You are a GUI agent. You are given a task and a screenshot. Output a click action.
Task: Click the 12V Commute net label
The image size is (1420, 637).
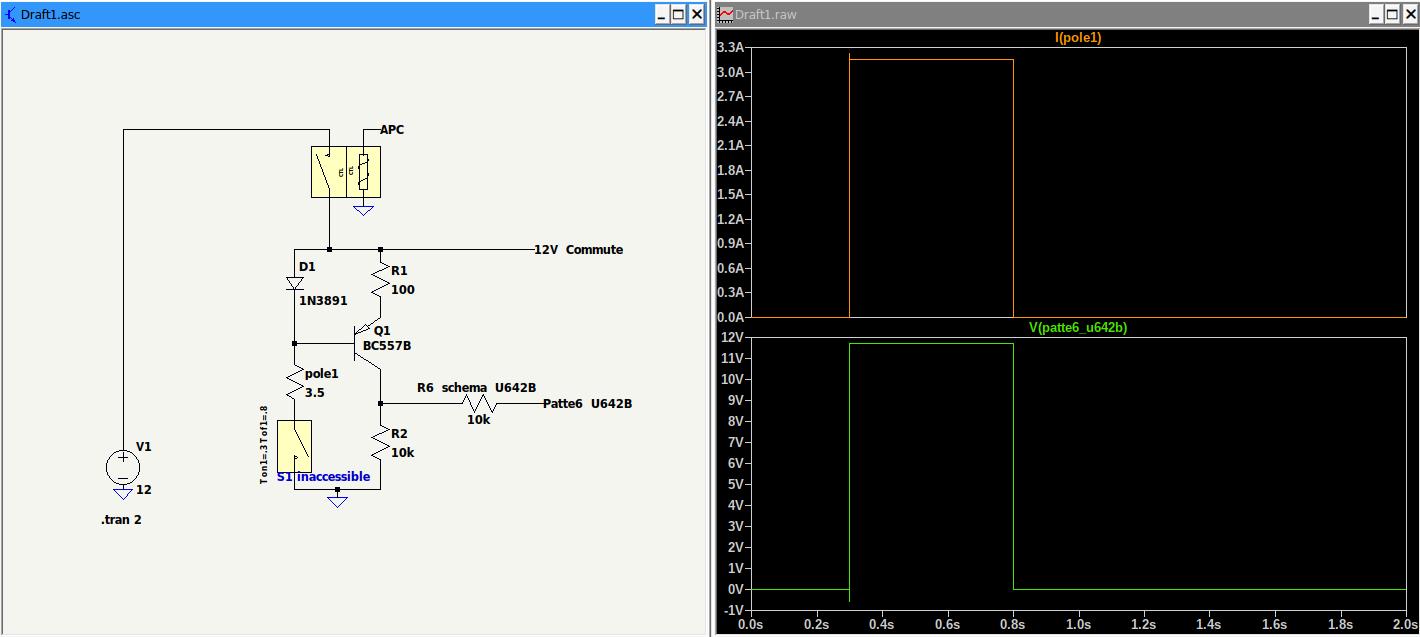coord(578,250)
